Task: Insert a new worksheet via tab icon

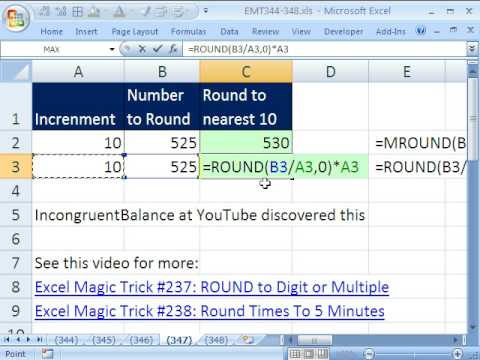Action: pyautogui.click(x=248, y=340)
